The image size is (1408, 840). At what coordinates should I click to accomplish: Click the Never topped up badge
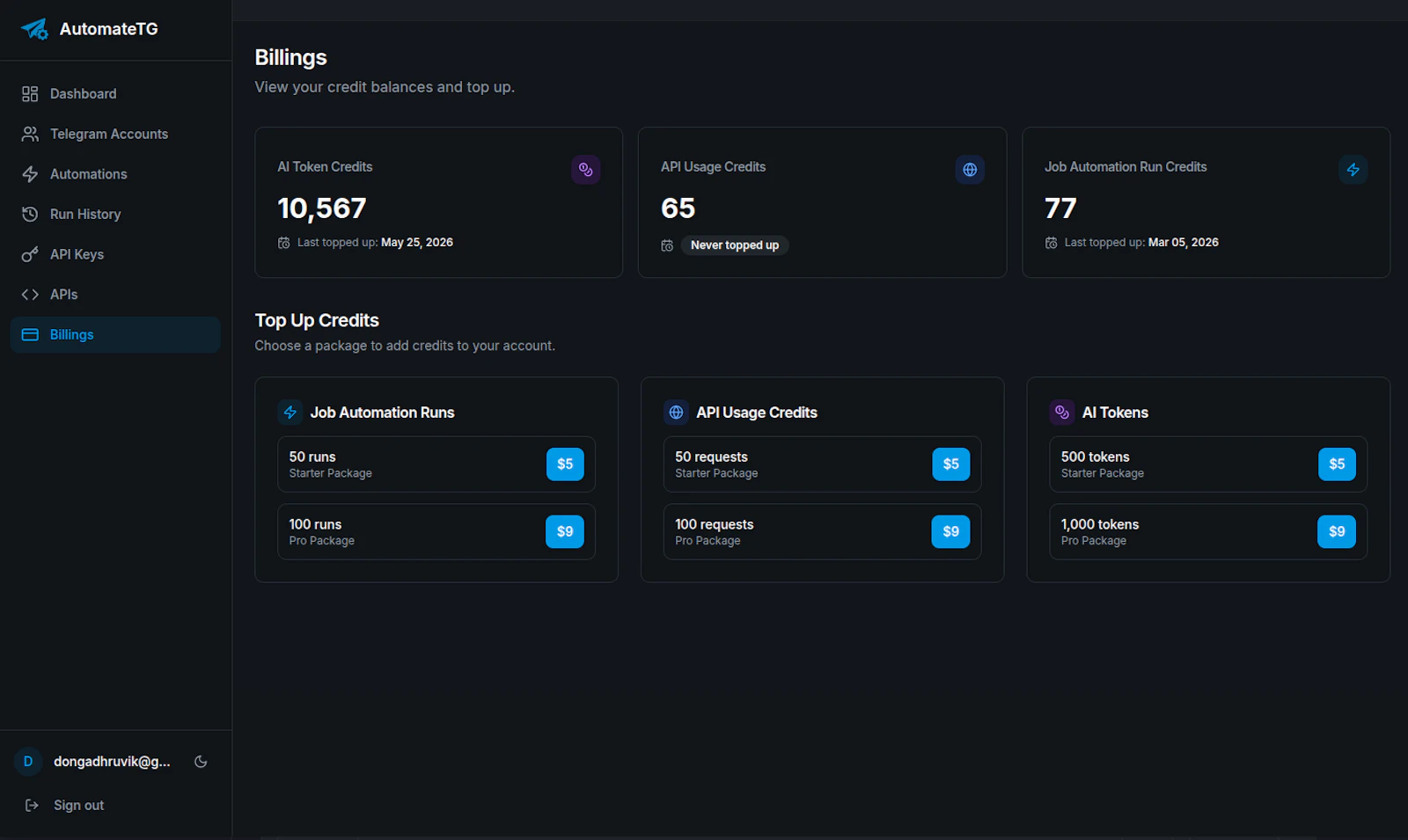(x=735, y=245)
